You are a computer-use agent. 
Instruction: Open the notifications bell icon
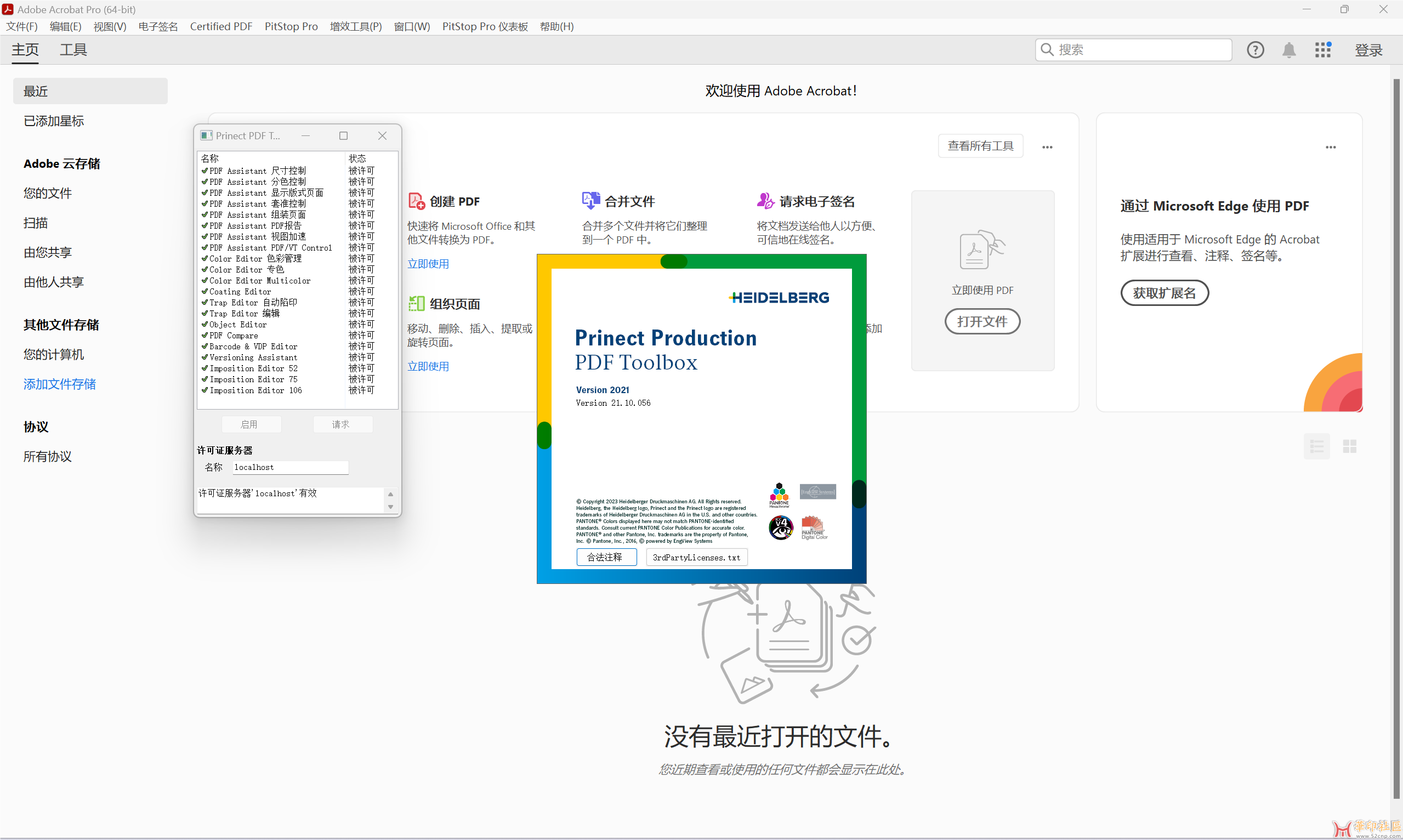point(1288,50)
